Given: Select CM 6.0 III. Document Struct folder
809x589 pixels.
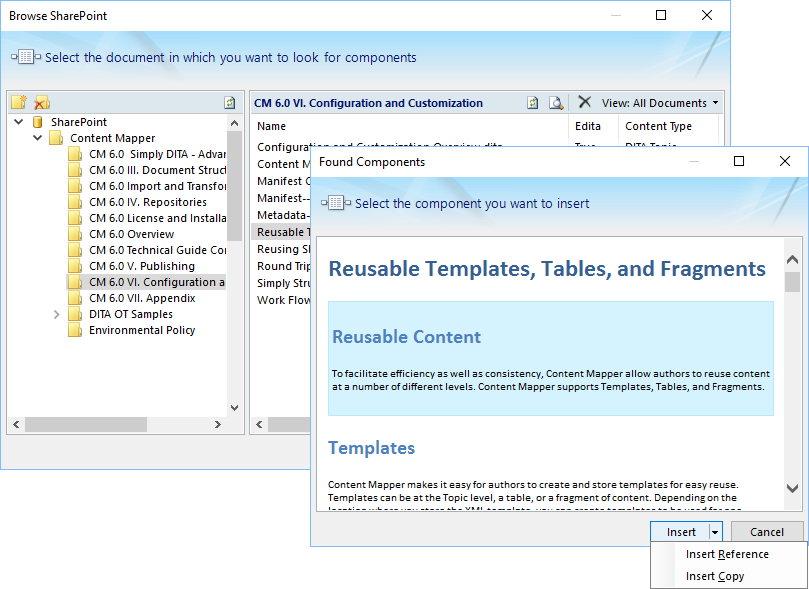Looking at the screenshot, I should coord(157,170).
